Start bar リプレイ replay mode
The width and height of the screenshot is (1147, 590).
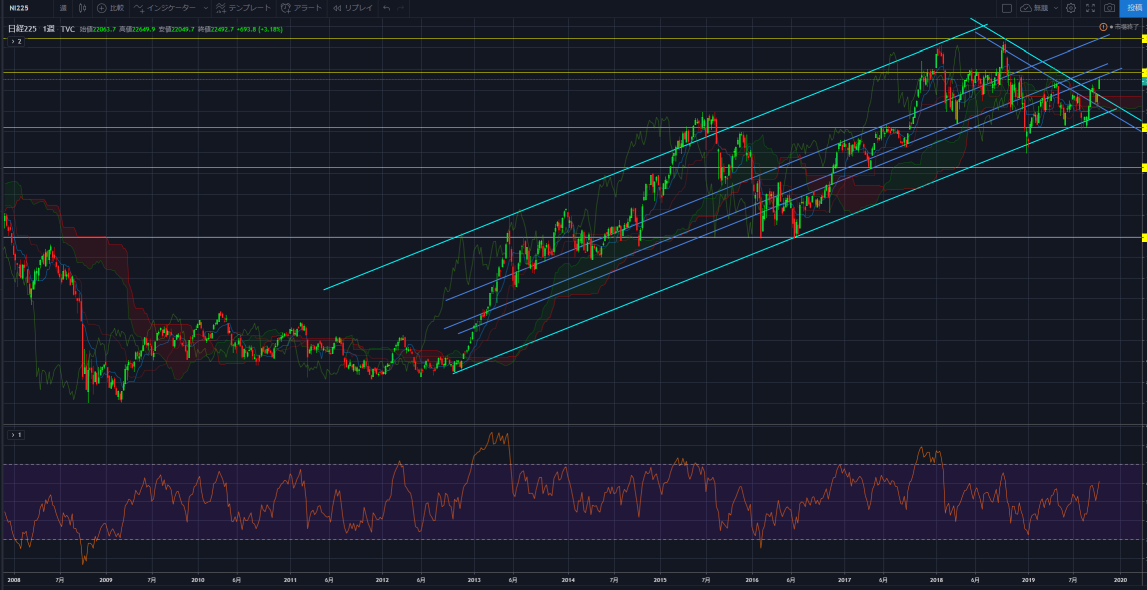click(352, 8)
